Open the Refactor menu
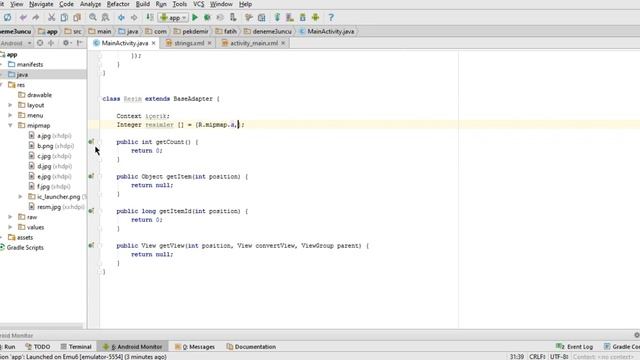Screen dimensions: 640x360 118,4
